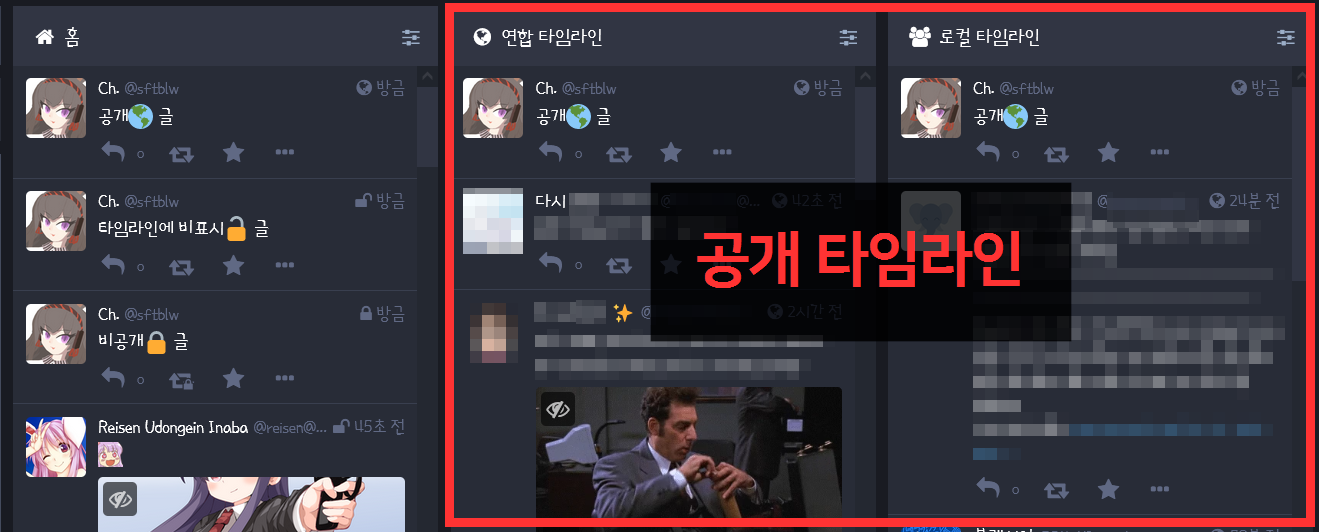Open 홈 column settings sliders icon
The height and width of the screenshot is (532, 1319).
(x=411, y=38)
